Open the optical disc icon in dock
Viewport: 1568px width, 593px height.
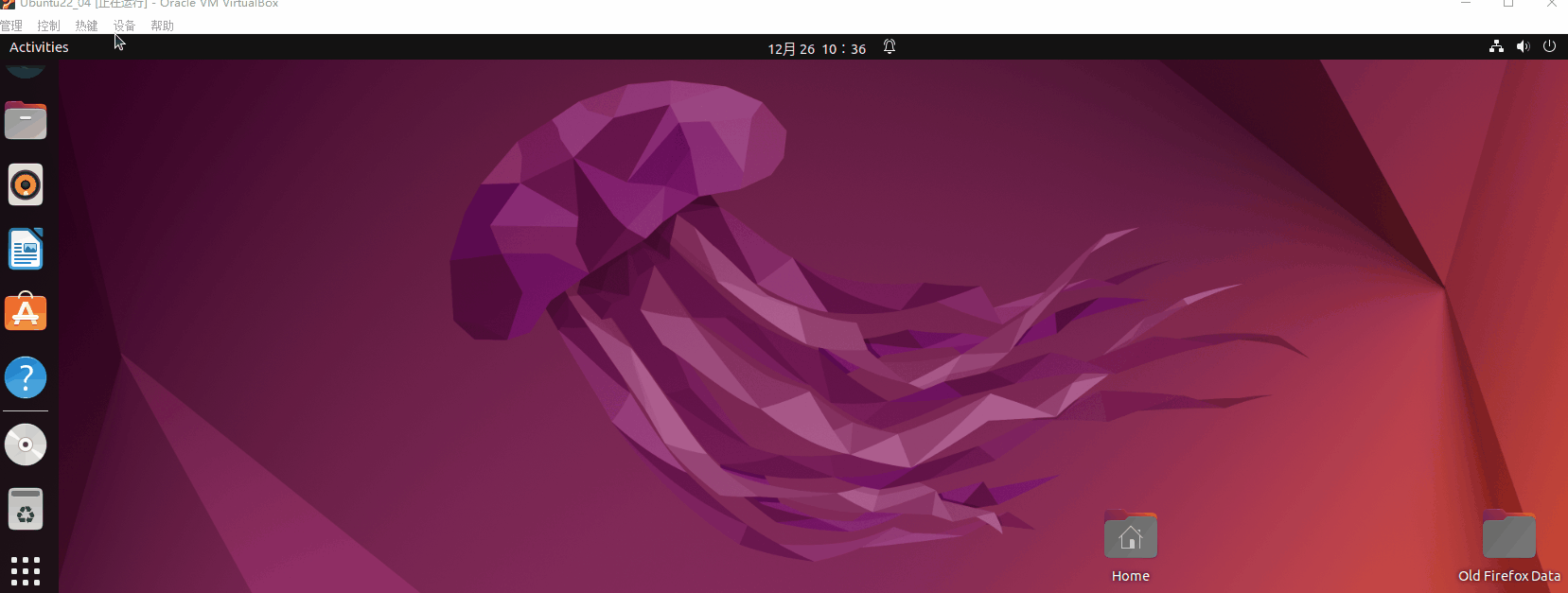point(26,444)
